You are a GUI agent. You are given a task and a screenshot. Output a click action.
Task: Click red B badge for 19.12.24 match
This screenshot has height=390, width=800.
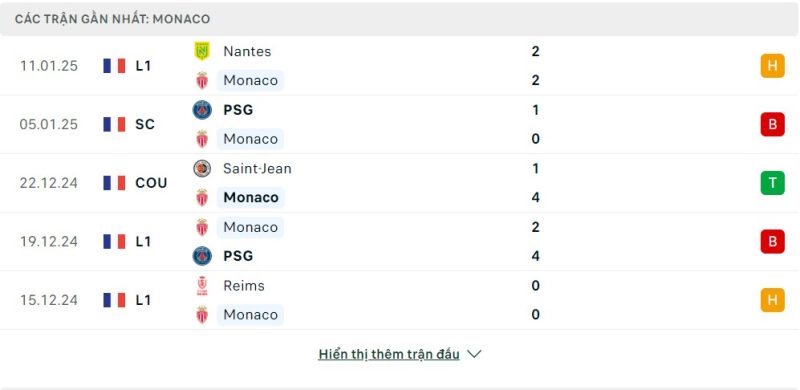(x=772, y=241)
